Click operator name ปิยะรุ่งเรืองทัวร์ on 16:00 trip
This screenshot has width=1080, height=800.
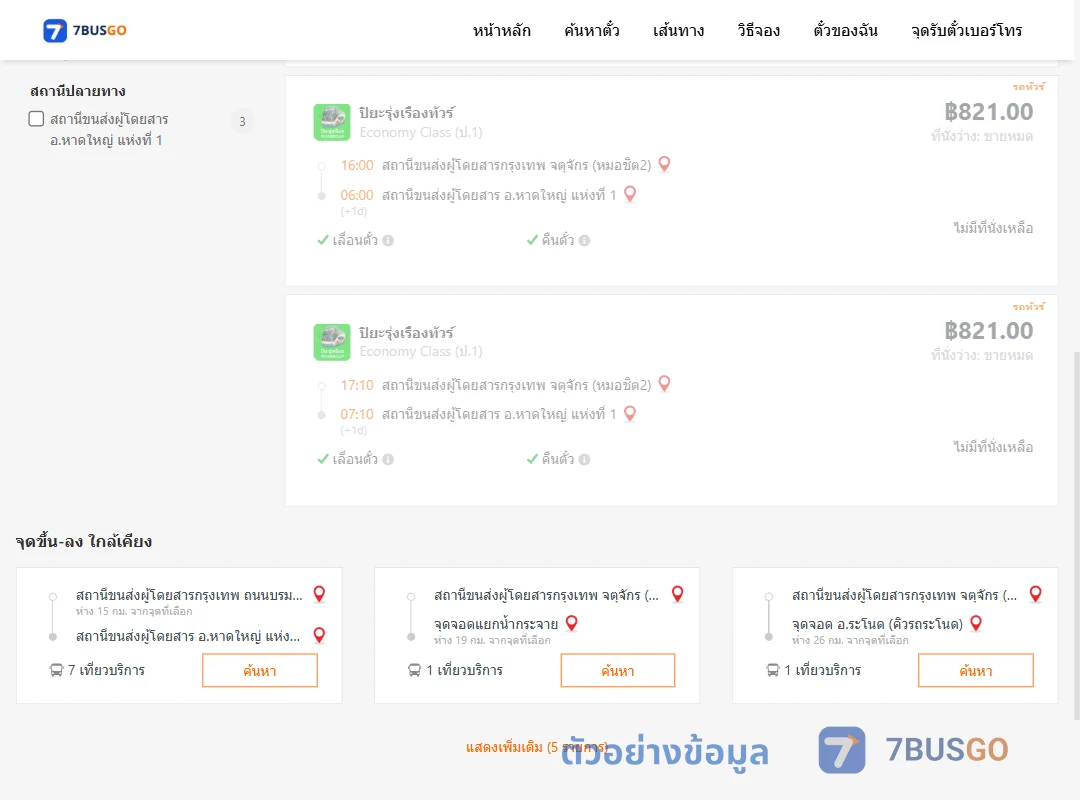pyautogui.click(x=406, y=112)
